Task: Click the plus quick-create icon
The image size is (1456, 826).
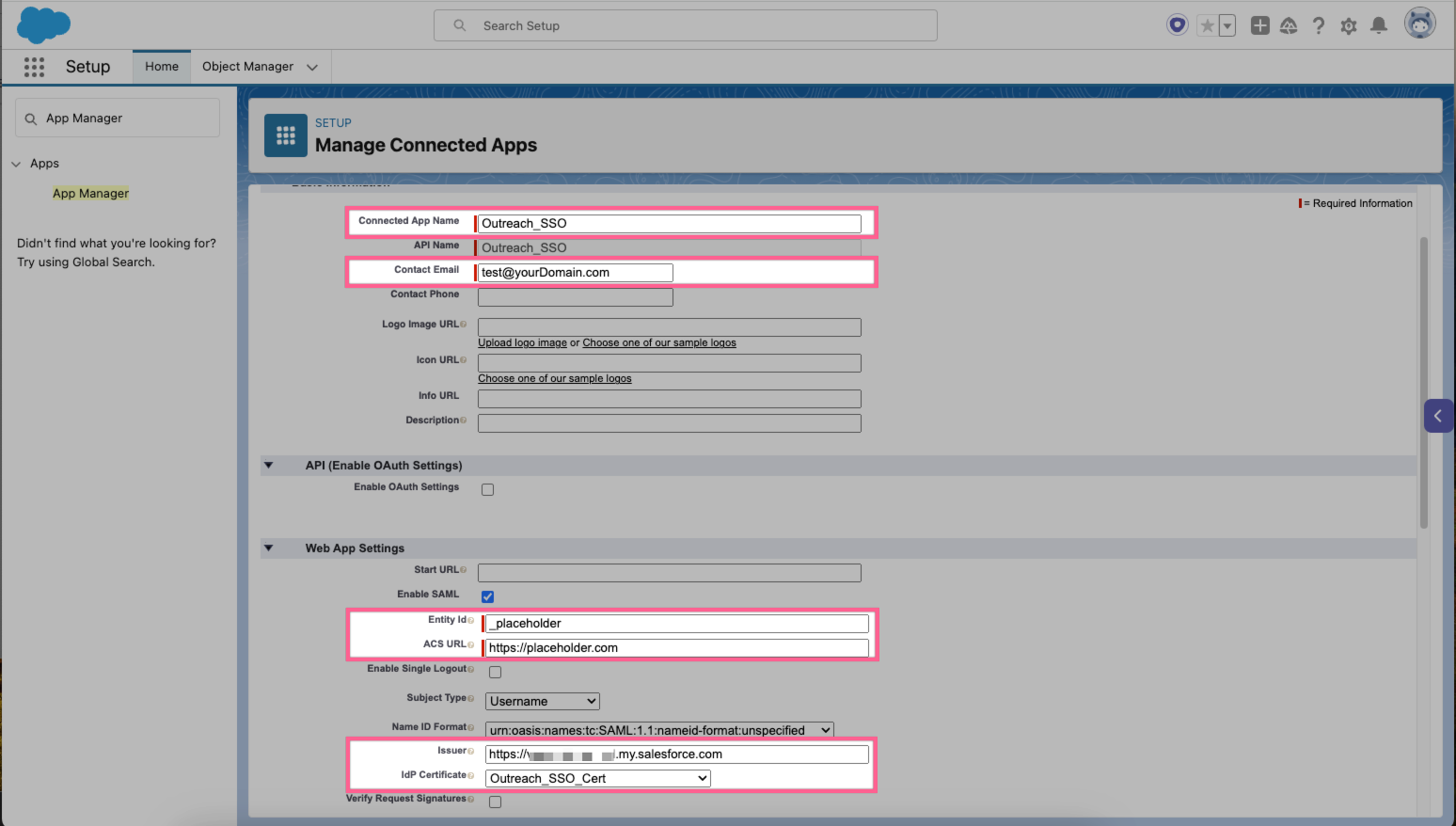Action: tap(1259, 25)
